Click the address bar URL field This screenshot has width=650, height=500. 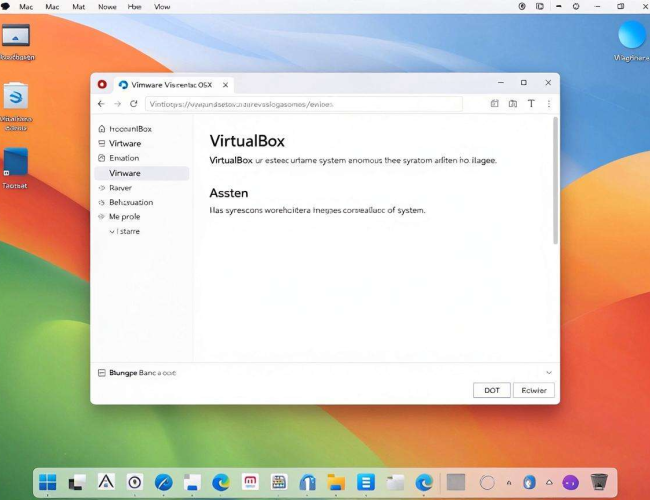(303, 104)
